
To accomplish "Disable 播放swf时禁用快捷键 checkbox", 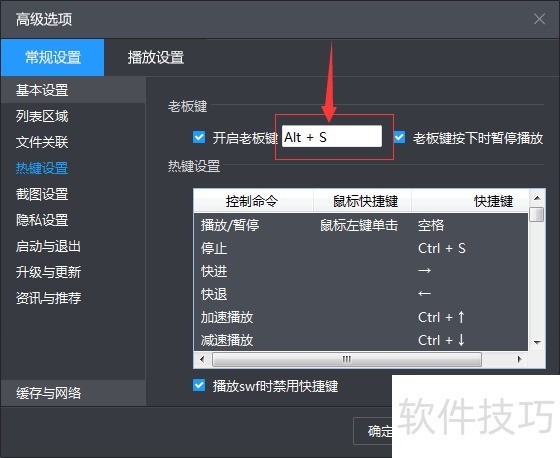I will [x=199, y=385].
